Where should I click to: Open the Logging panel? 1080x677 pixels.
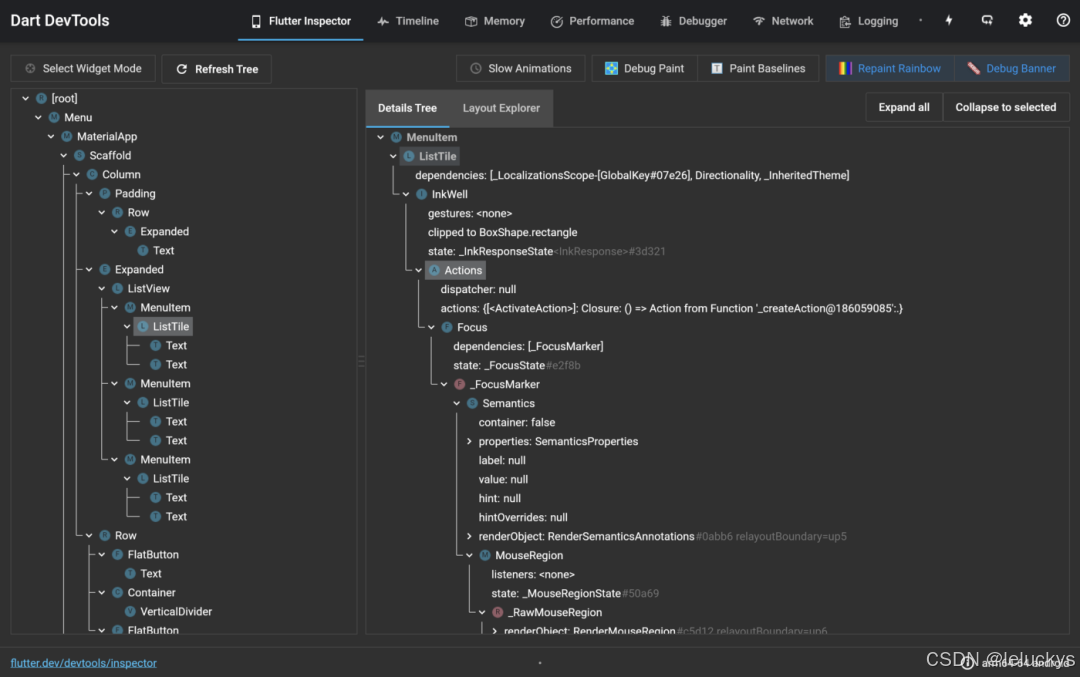pyautogui.click(x=868, y=20)
